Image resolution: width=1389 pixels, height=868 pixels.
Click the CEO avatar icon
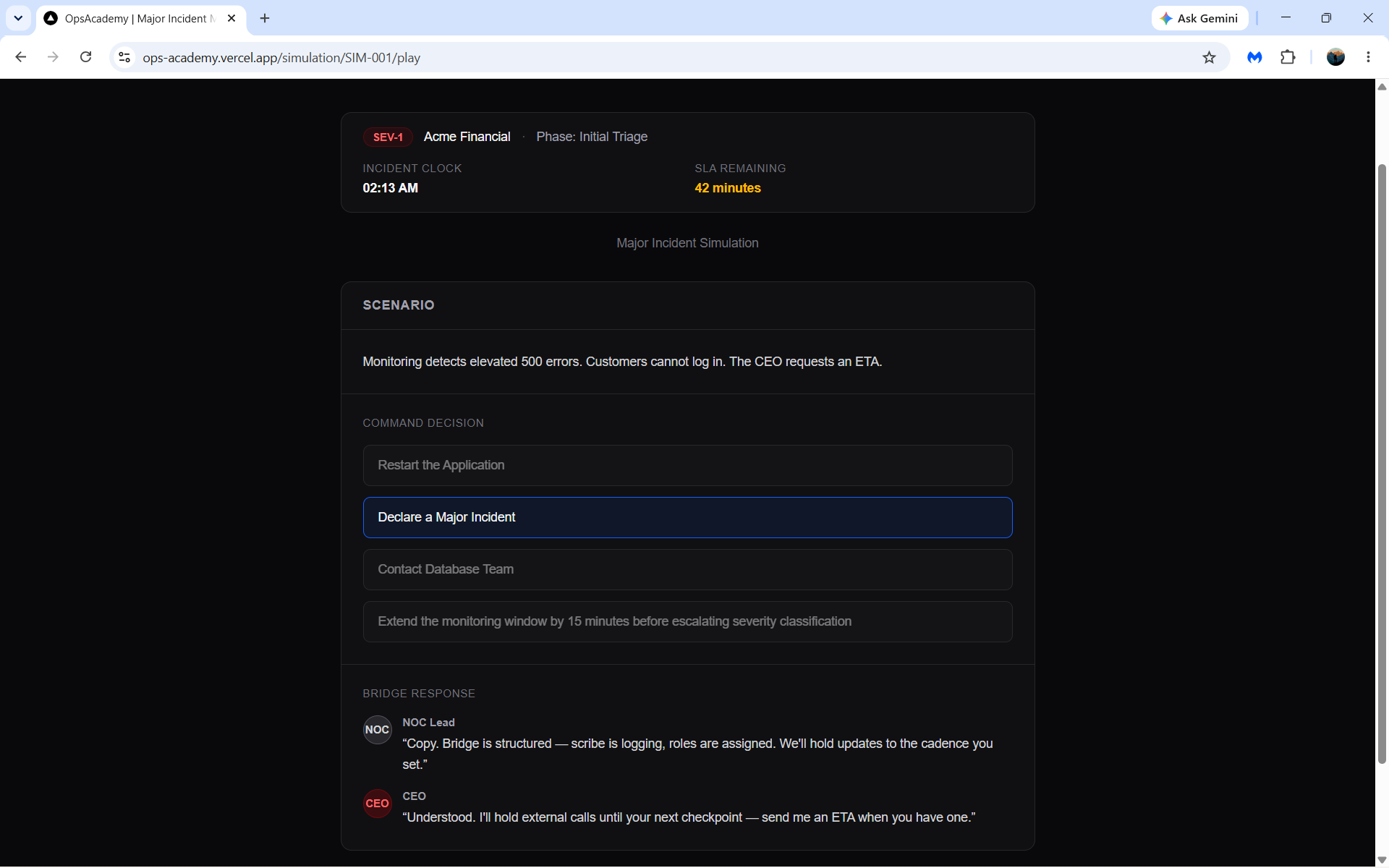377,803
